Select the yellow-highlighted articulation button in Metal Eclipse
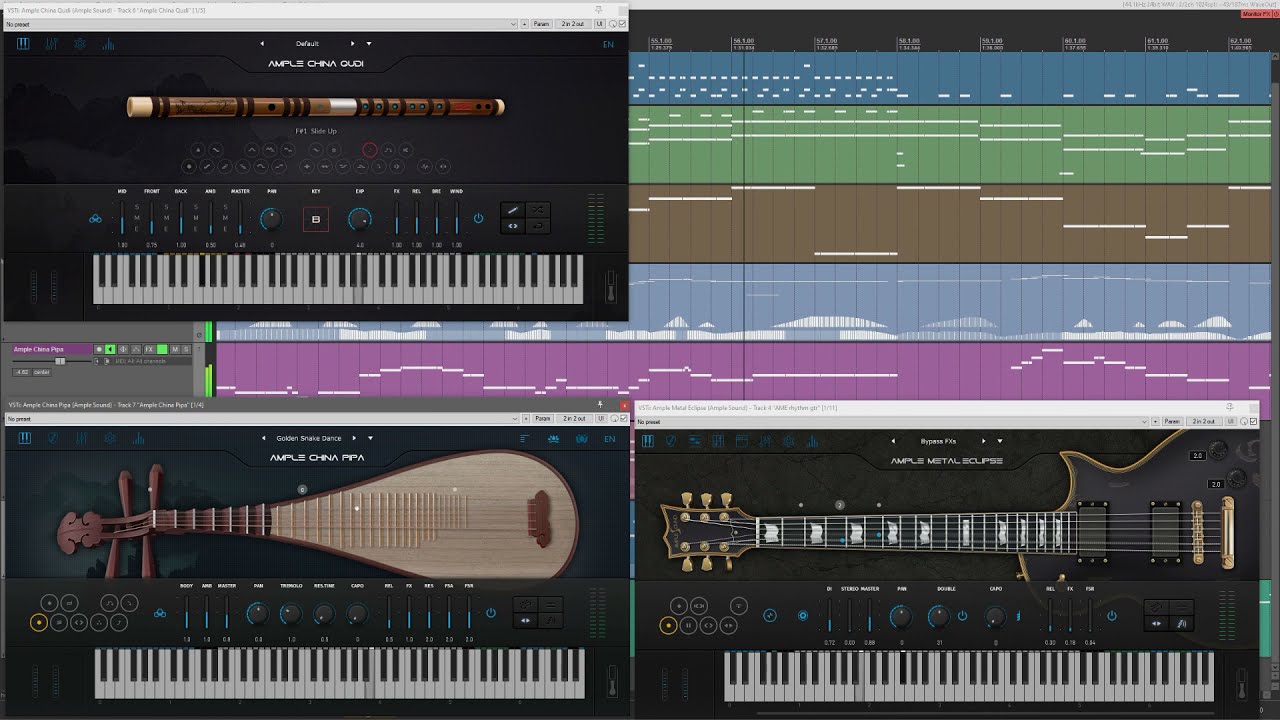This screenshot has width=1280, height=720. click(x=668, y=625)
